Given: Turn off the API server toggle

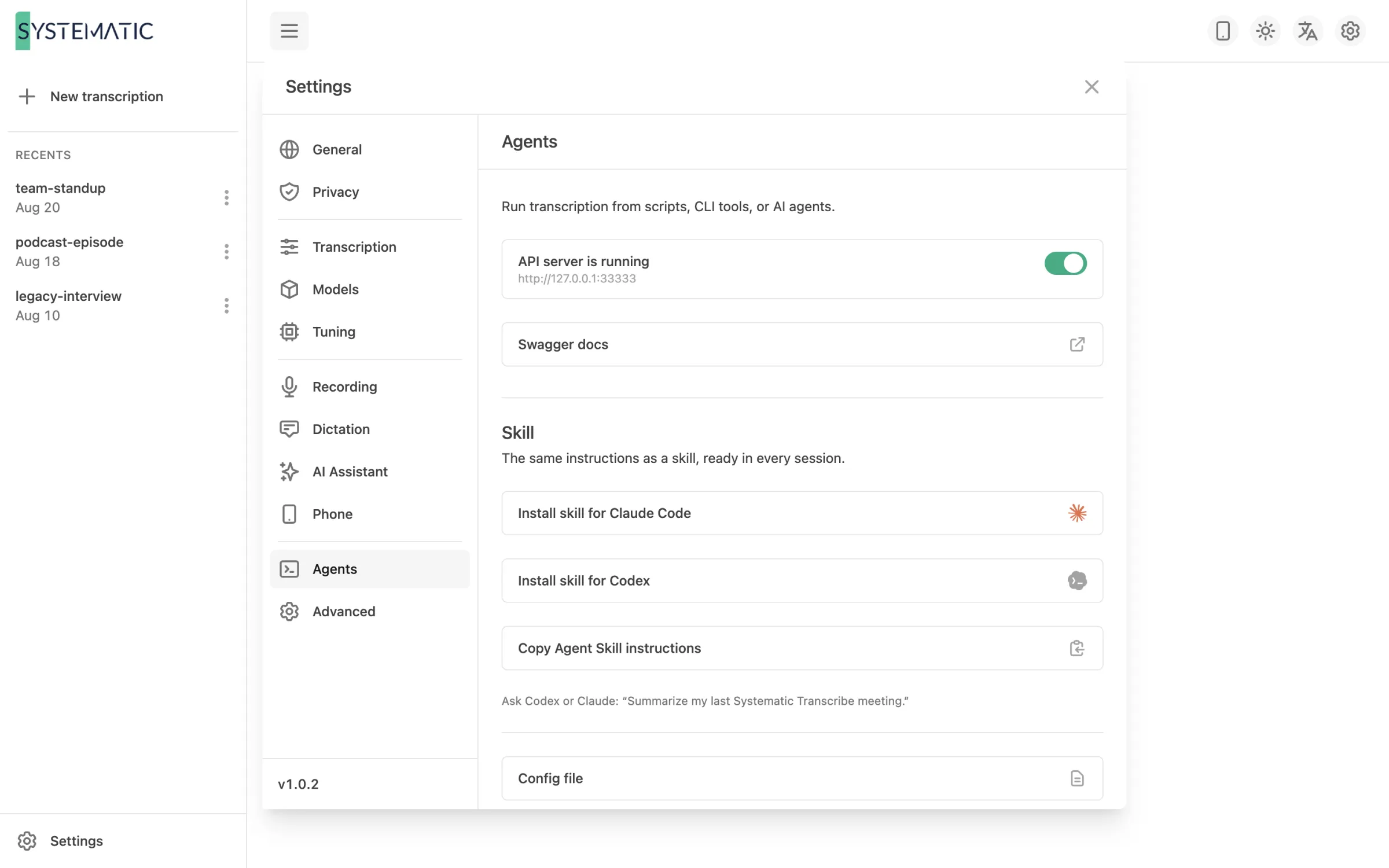Looking at the screenshot, I should (1065, 263).
